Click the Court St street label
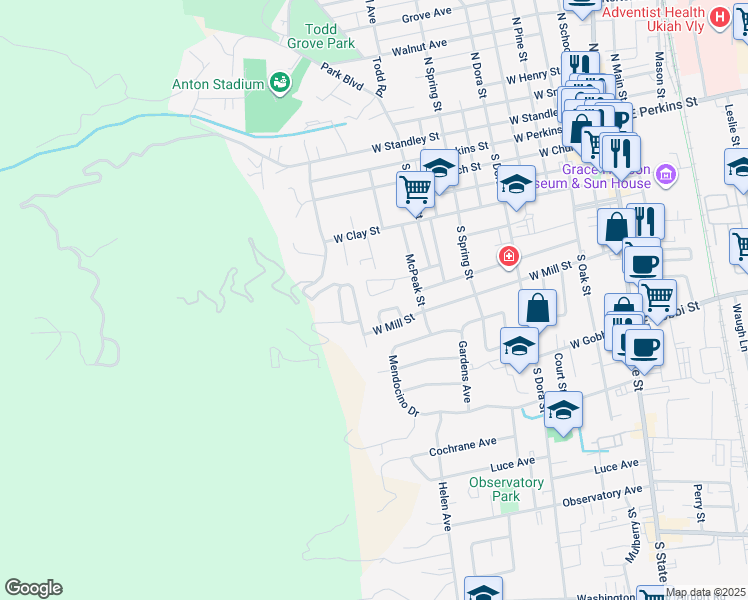The image size is (748, 600). click(x=561, y=372)
